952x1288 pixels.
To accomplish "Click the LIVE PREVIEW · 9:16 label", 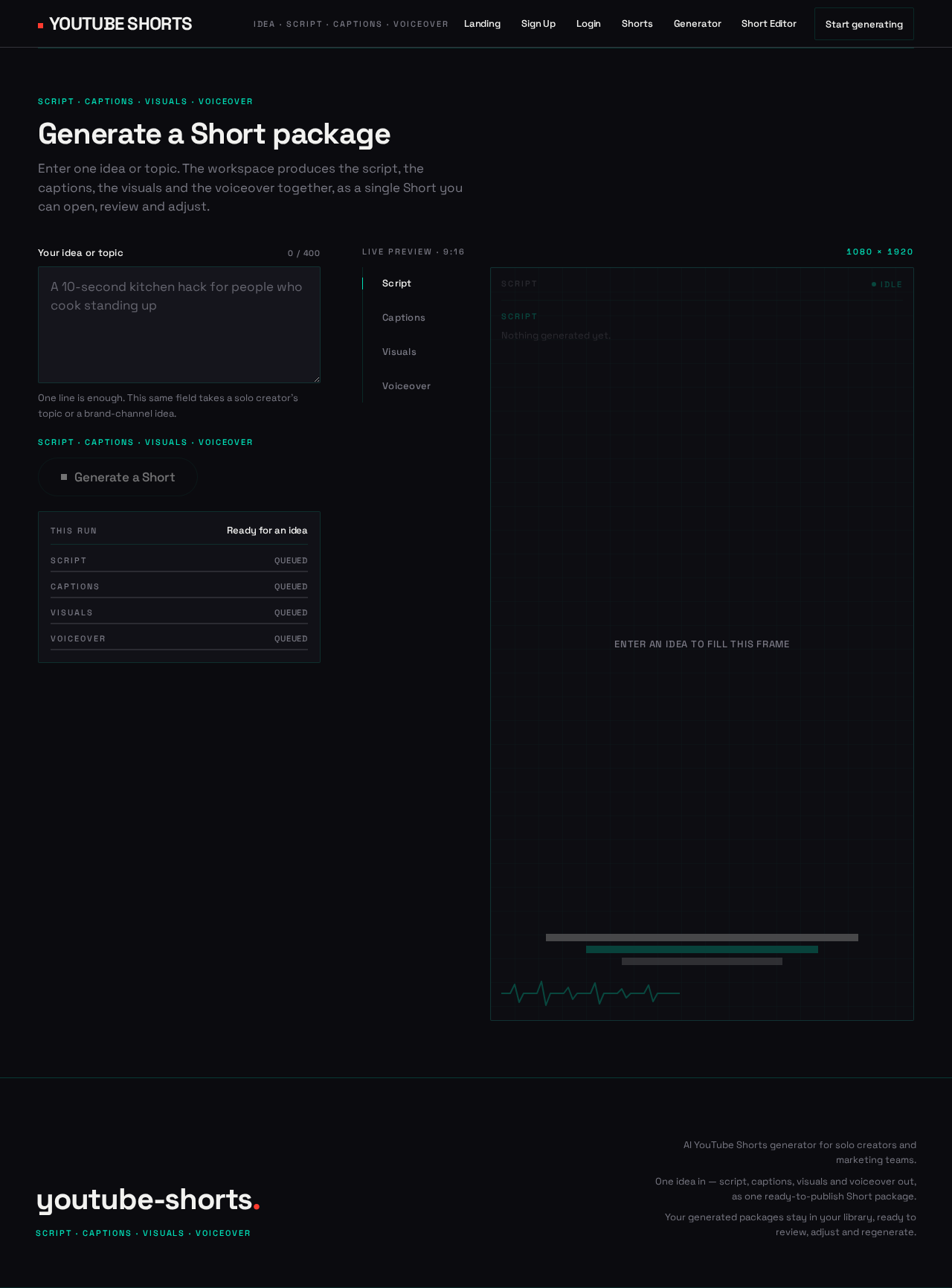I will tap(414, 251).
